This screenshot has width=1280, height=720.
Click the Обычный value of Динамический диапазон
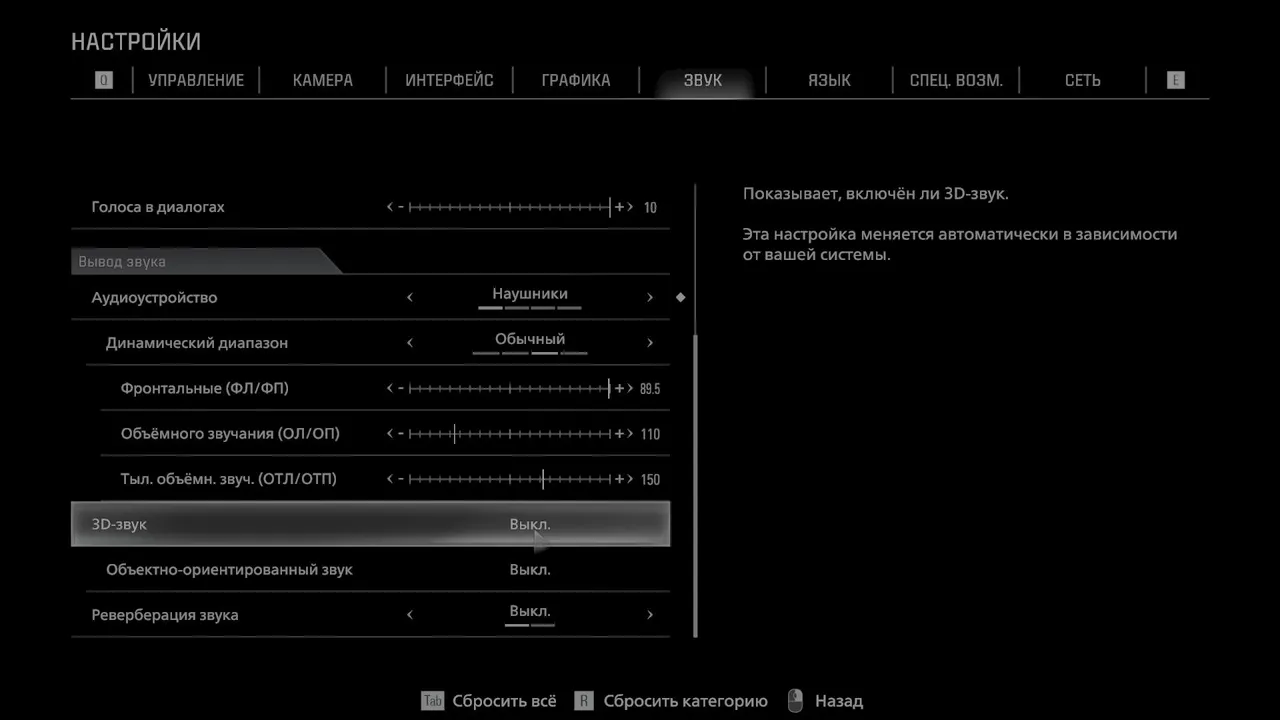pyautogui.click(x=530, y=339)
